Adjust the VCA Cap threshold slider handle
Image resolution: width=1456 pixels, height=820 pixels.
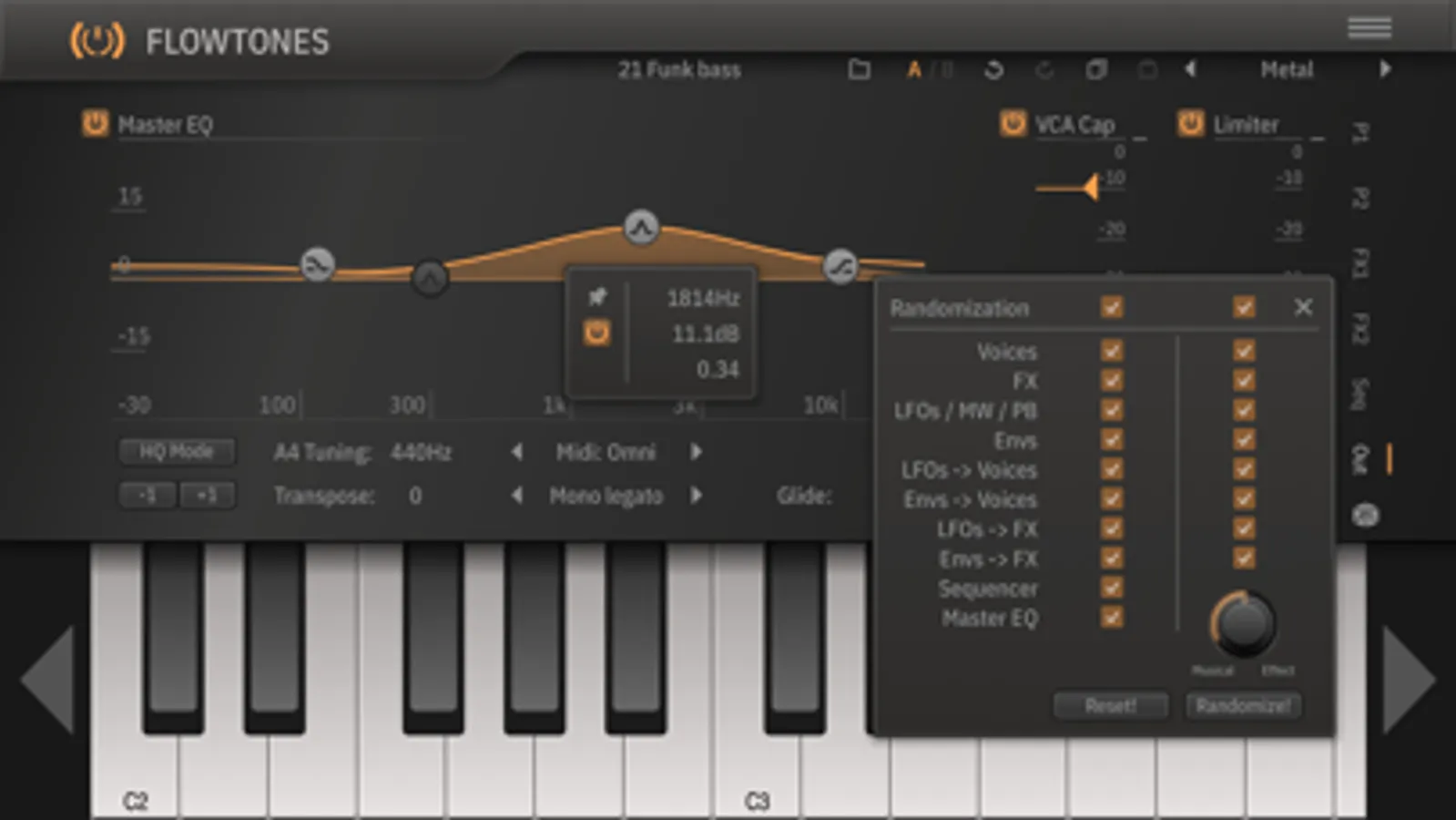[x=1089, y=187]
